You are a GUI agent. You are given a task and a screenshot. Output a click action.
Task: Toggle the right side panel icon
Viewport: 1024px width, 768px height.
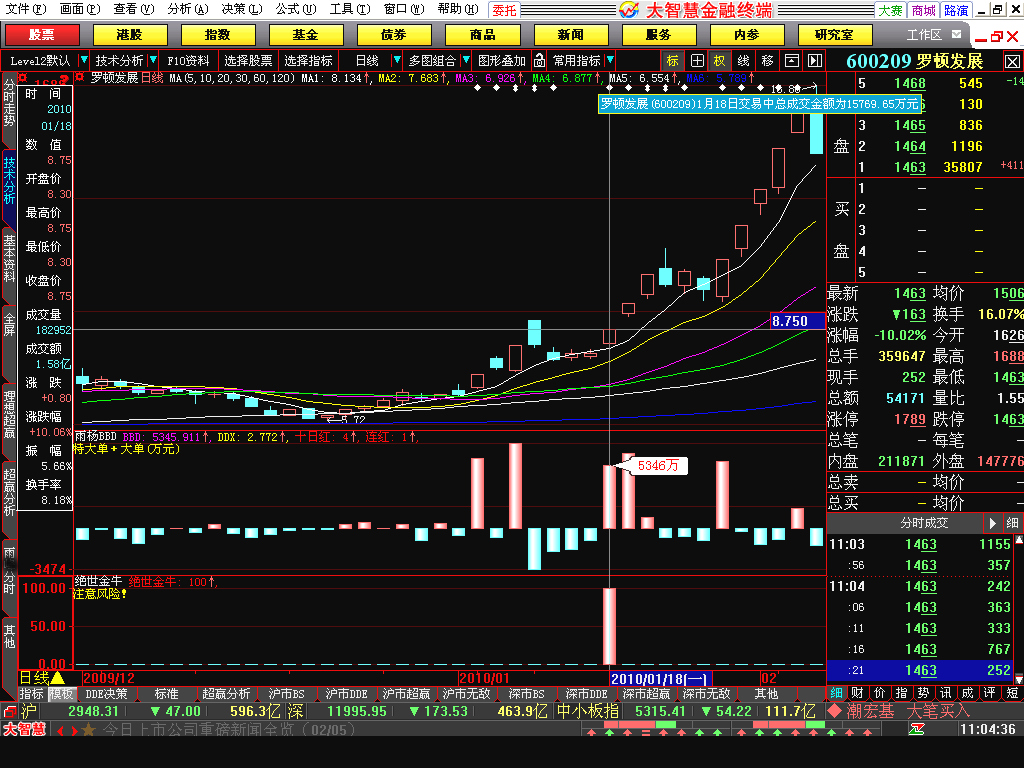click(815, 61)
